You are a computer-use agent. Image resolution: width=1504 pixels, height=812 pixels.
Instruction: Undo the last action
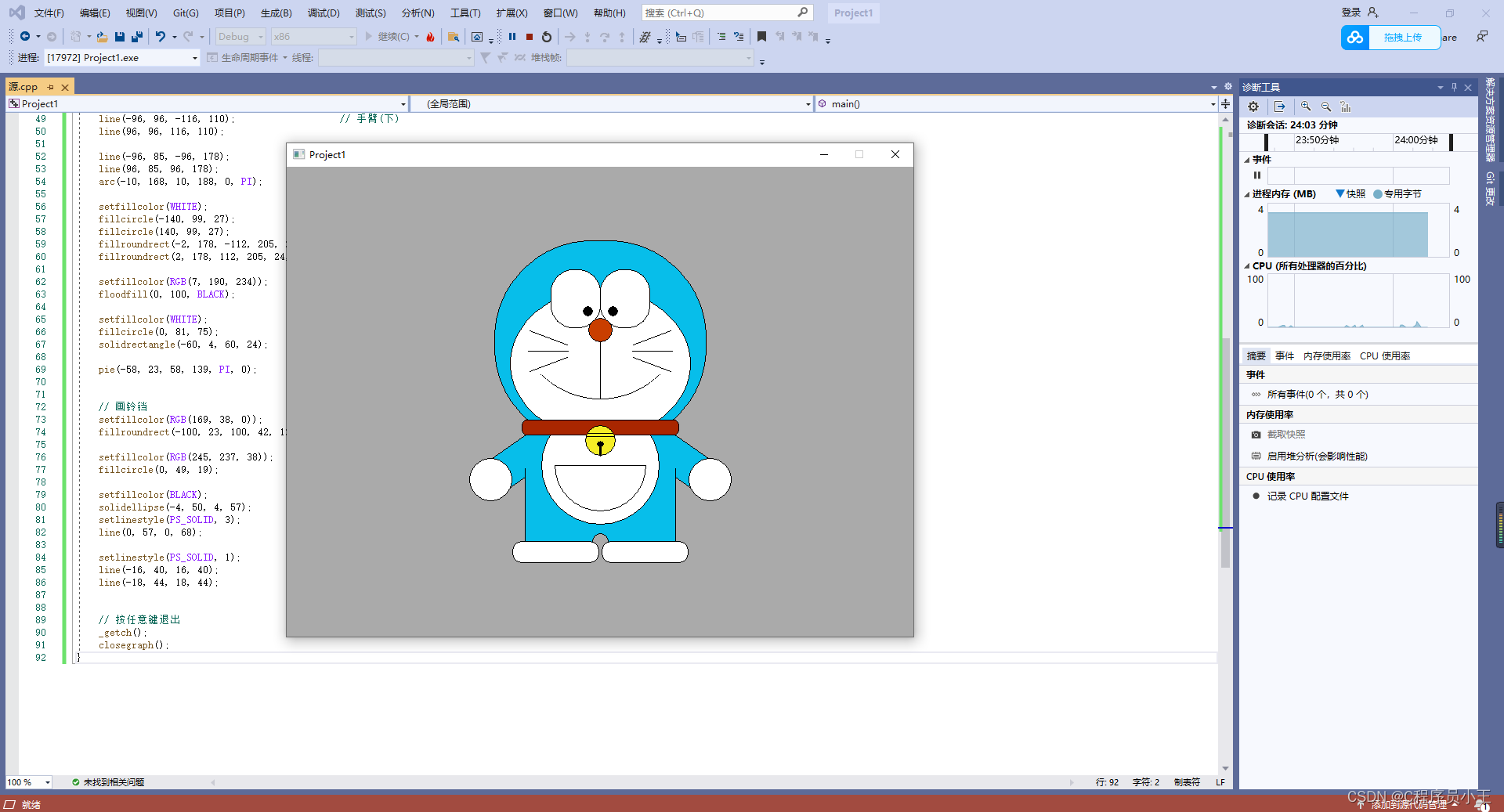pyautogui.click(x=161, y=36)
